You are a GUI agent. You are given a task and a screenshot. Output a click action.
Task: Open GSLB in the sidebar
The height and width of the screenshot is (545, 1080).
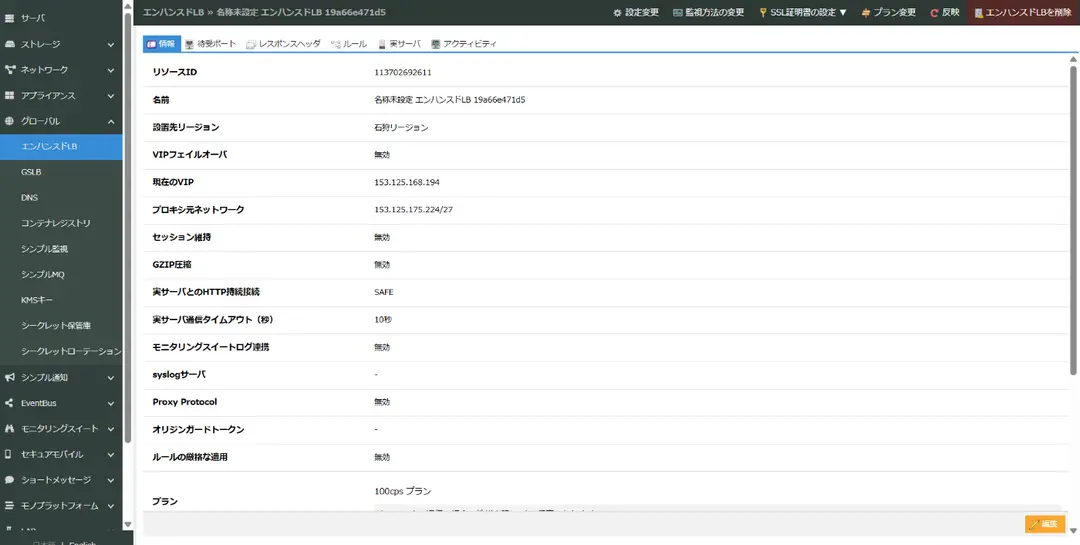click(x=32, y=172)
